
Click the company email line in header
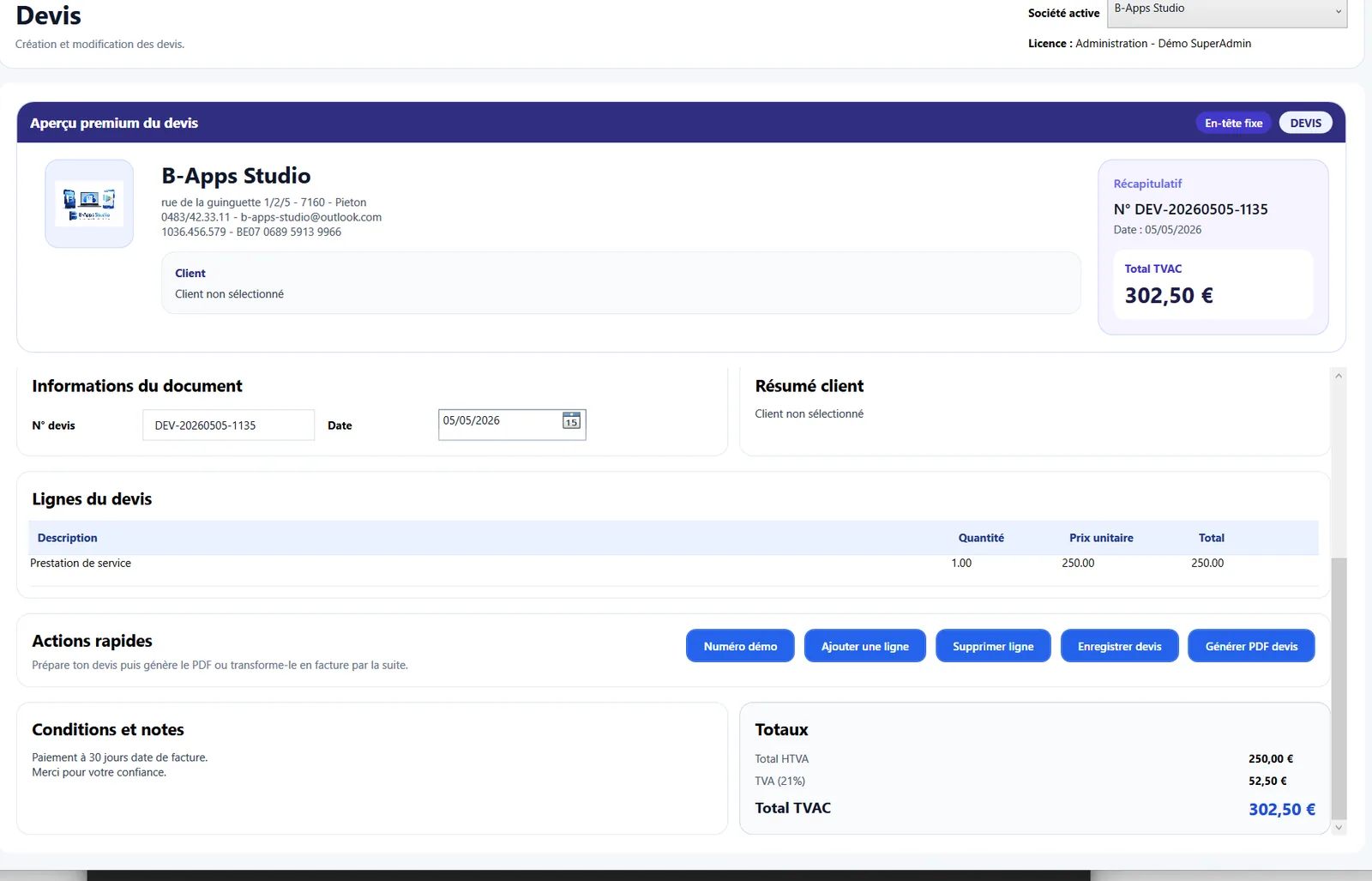coord(271,218)
